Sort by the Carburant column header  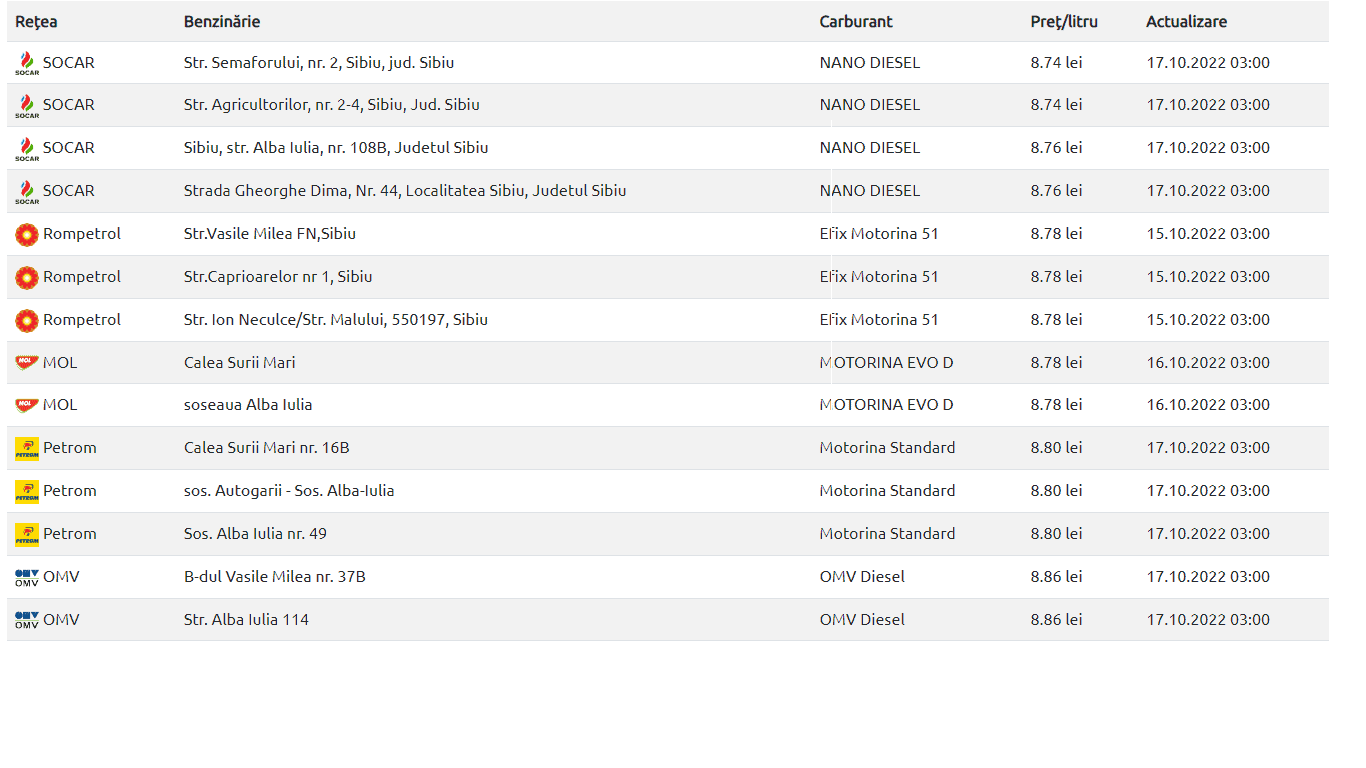(856, 21)
